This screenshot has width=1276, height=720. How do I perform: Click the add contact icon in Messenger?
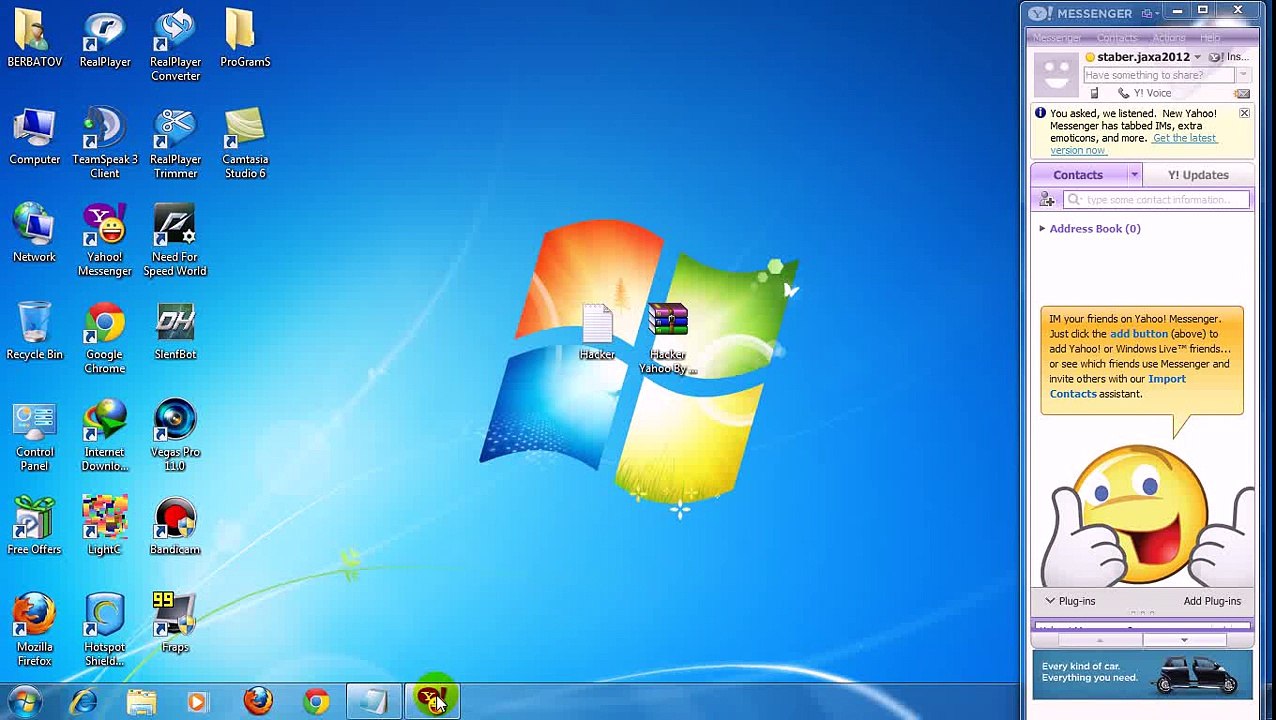(1047, 200)
